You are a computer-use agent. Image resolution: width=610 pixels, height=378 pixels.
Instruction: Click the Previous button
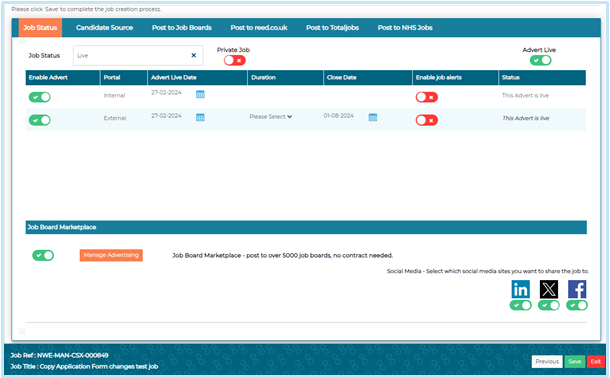click(x=547, y=361)
